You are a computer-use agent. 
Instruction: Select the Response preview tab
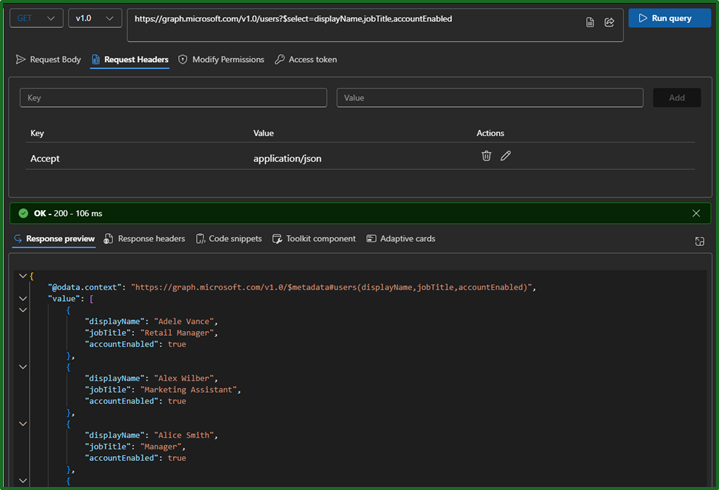[x=54, y=239]
